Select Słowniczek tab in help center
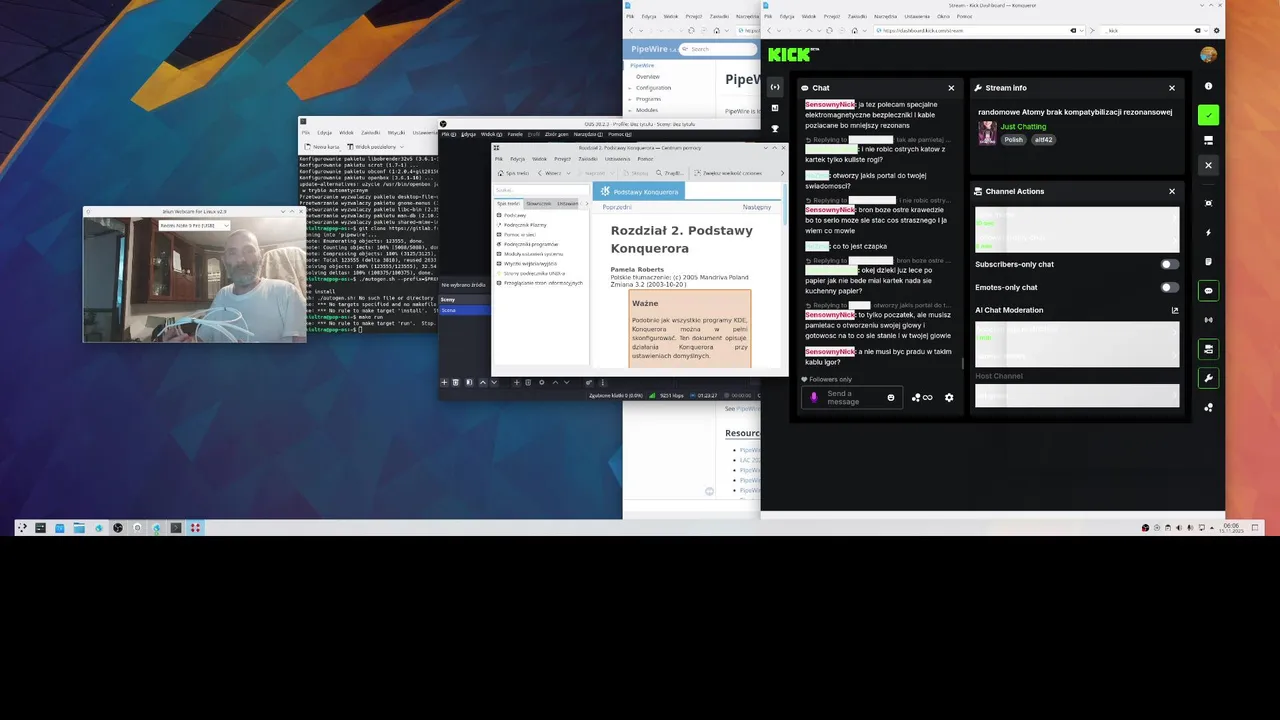Screen dimensions: 1280x720 tap(538, 203)
